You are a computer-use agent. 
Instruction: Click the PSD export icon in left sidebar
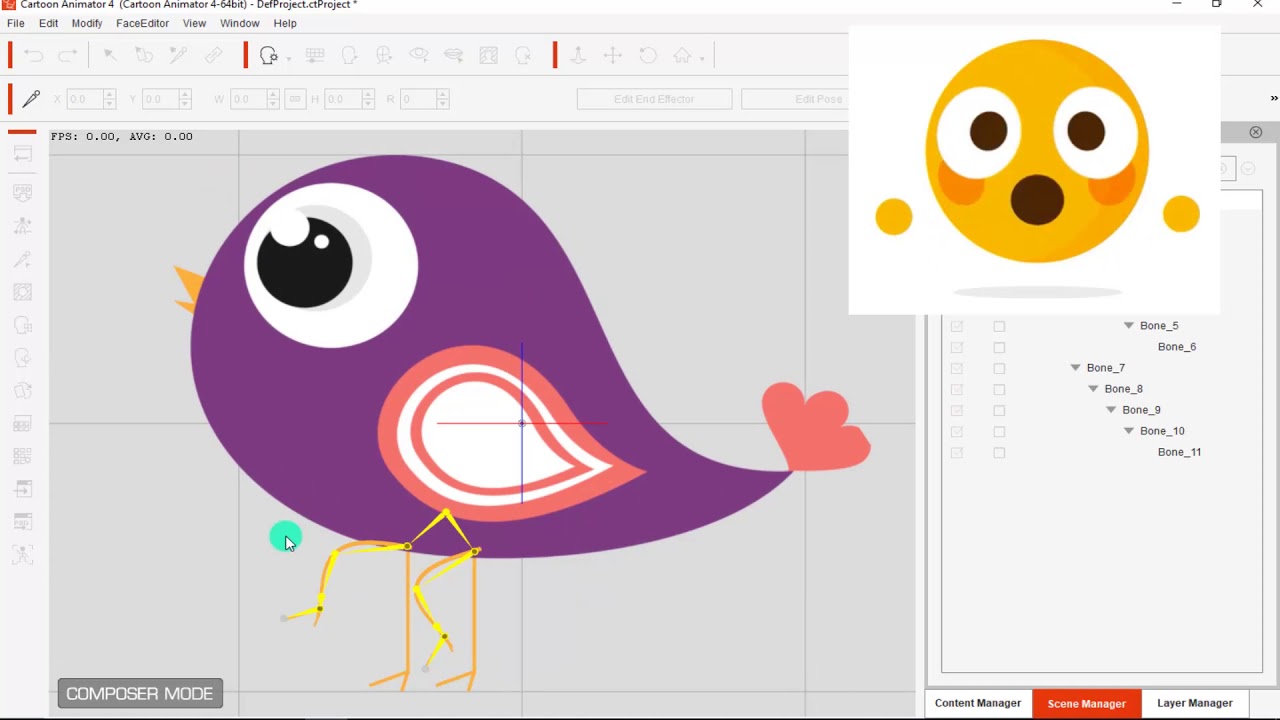[22, 521]
